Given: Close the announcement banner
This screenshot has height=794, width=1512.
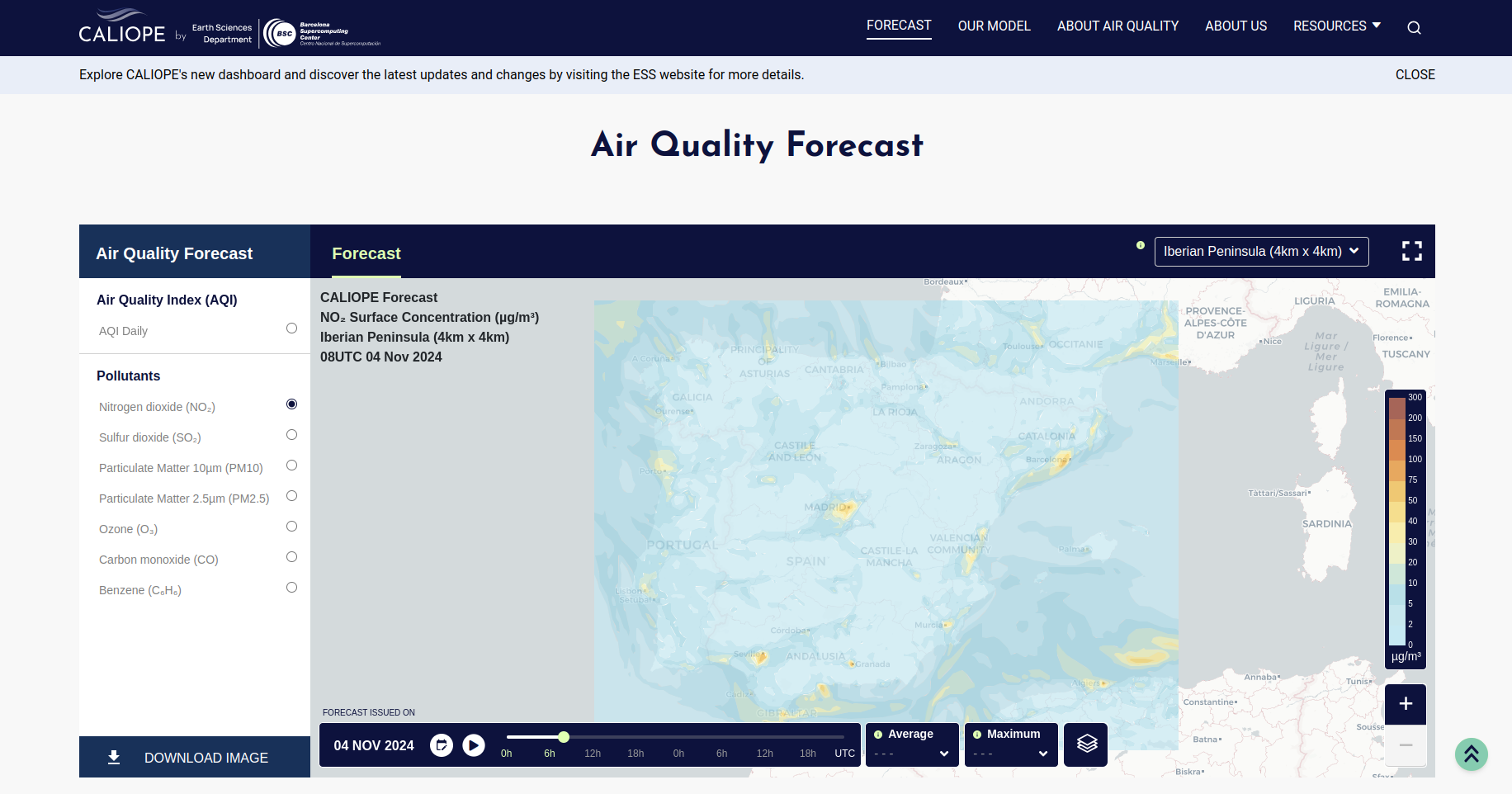Looking at the screenshot, I should (1415, 74).
